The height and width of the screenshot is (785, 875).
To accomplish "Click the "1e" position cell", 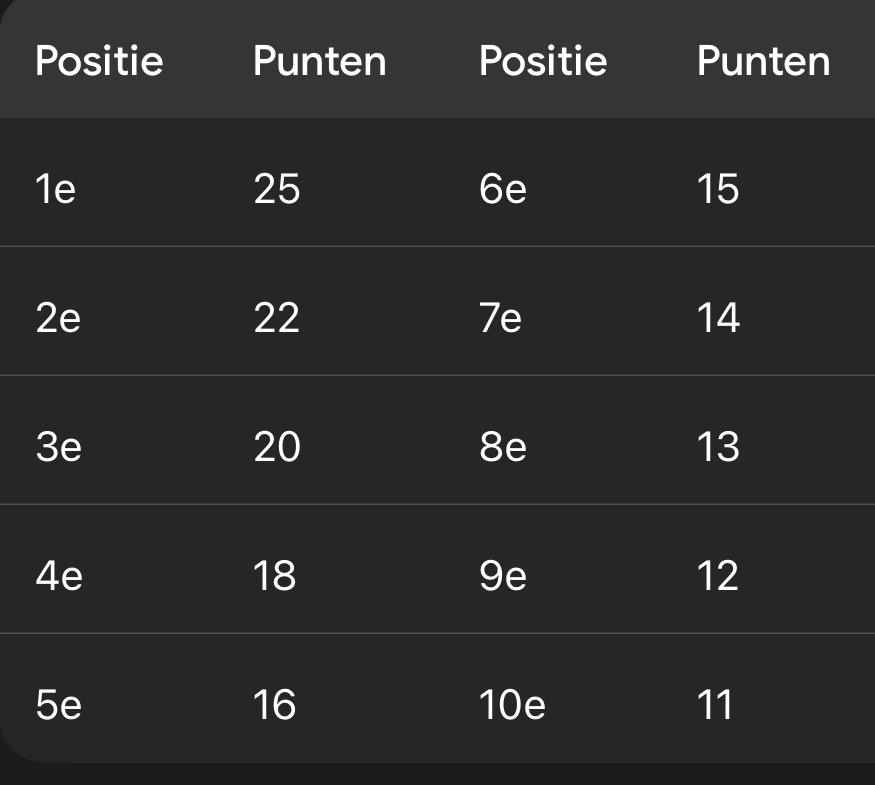I will [56, 189].
